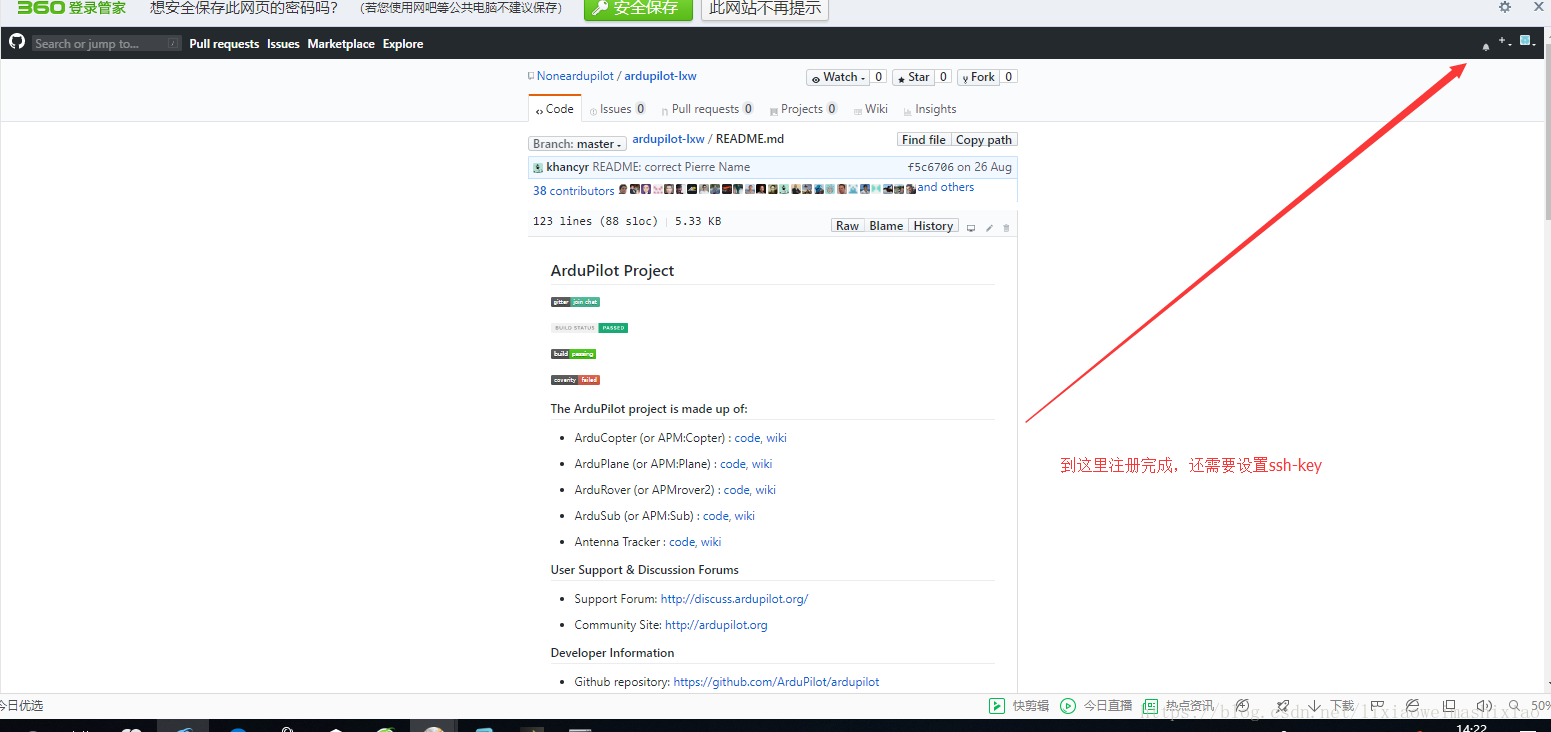This screenshot has width=1551, height=732.
Task: Delete the file with the trash icon
Action: [x=1006, y=228]
